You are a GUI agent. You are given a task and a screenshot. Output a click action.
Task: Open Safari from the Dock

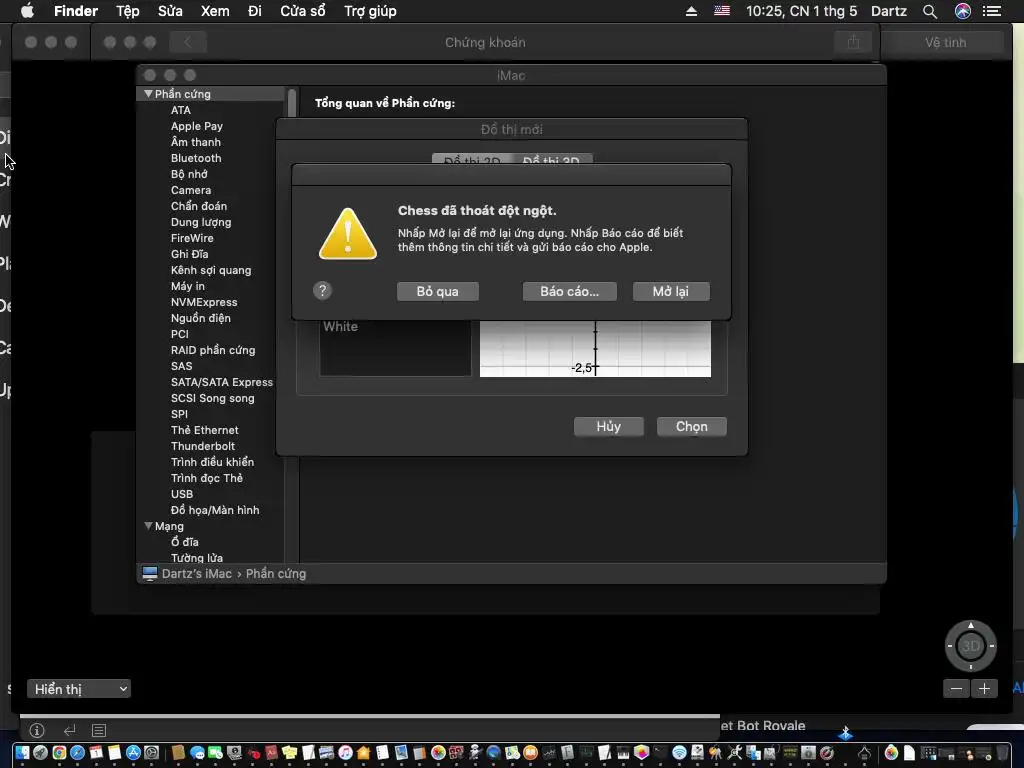pyautogui.click(x=77, y=752)
